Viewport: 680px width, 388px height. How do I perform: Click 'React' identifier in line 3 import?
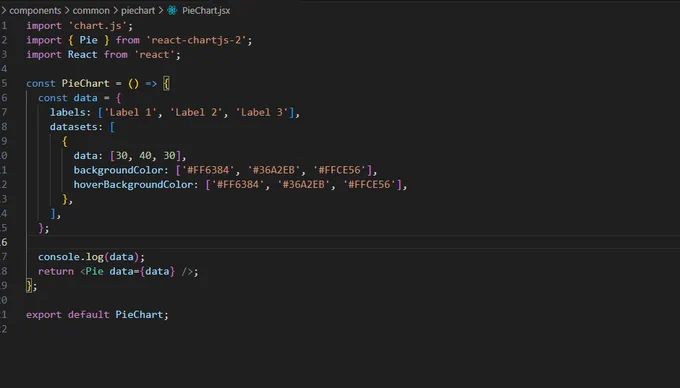pos(82,54)
